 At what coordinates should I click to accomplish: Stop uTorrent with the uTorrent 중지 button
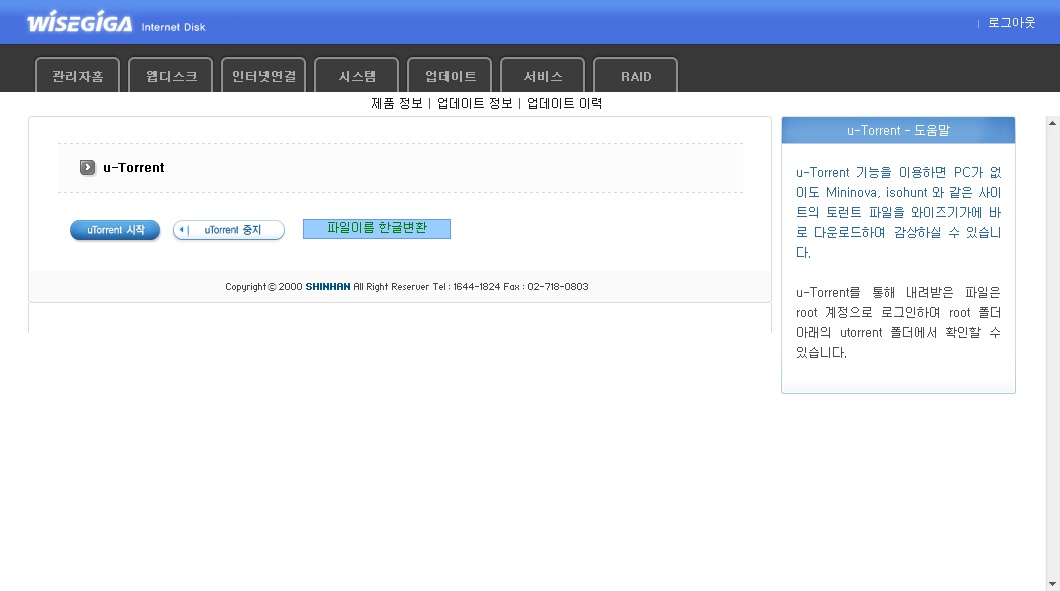(x=229, y=230)
